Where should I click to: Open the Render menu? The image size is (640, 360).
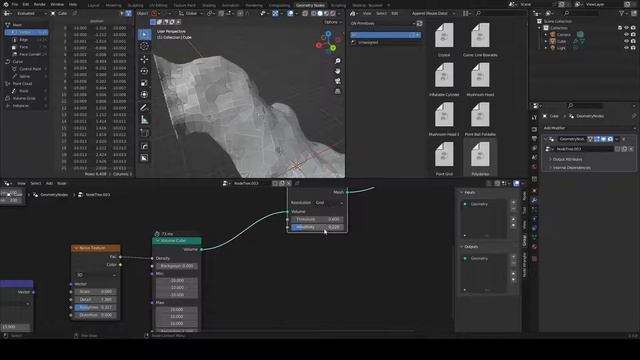click(x=40, y=4)
